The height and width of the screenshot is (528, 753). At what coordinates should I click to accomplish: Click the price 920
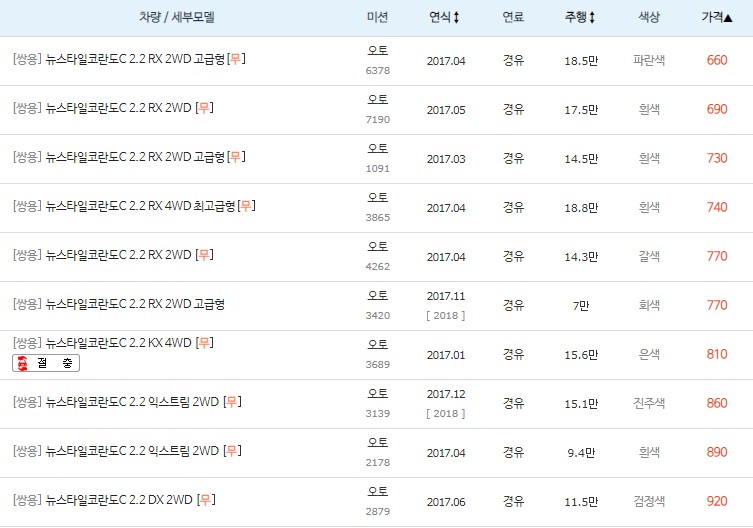717,502
